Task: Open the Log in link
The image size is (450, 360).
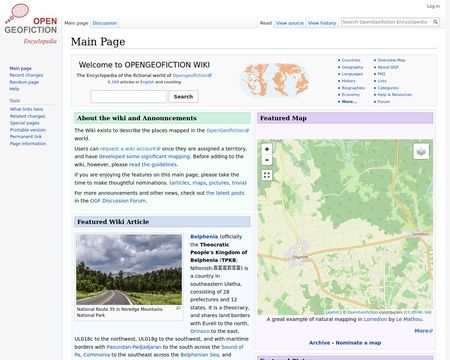Action: tap(433, 6)
